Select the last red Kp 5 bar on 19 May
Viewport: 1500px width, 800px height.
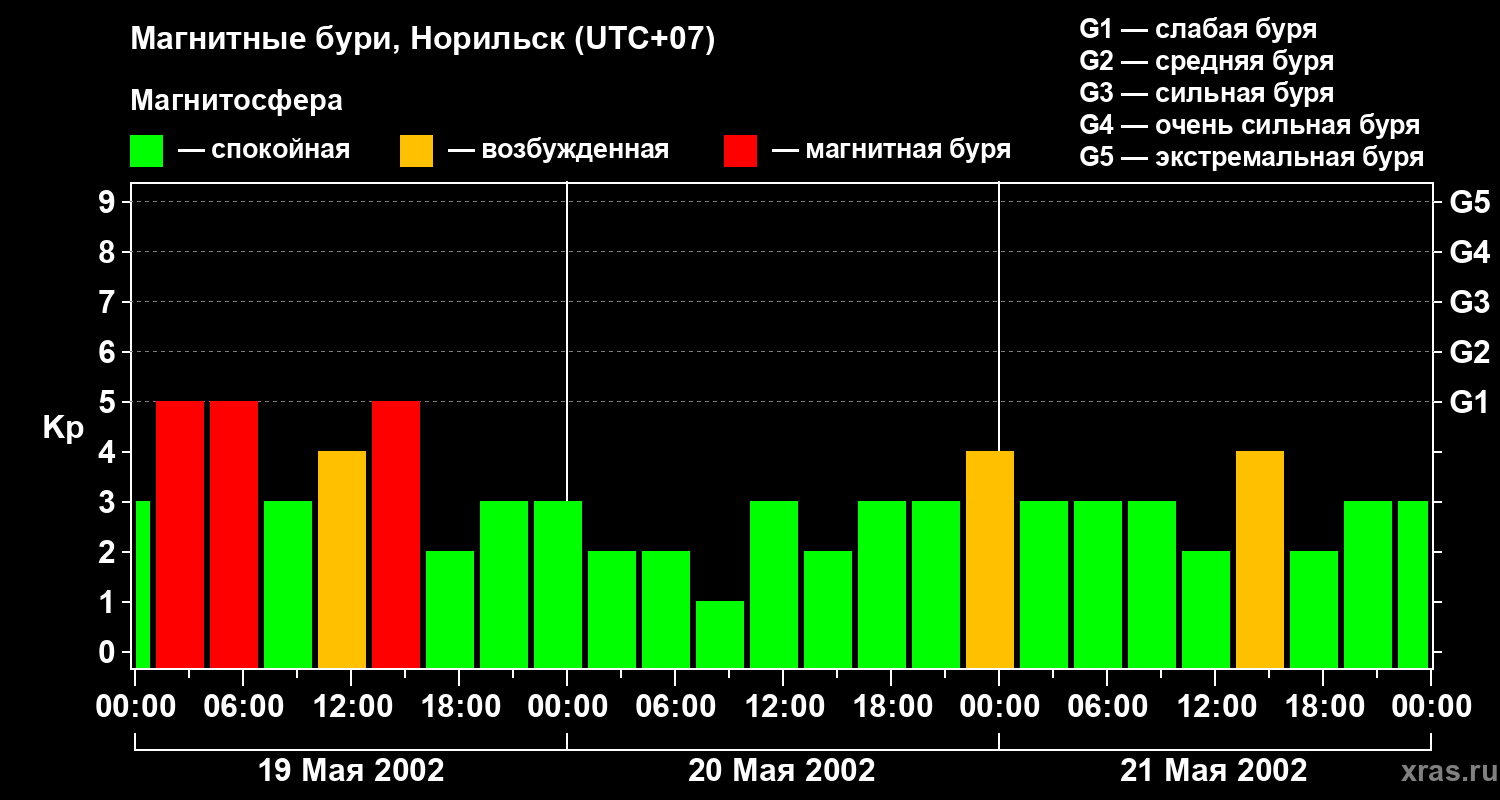point(396,535)
